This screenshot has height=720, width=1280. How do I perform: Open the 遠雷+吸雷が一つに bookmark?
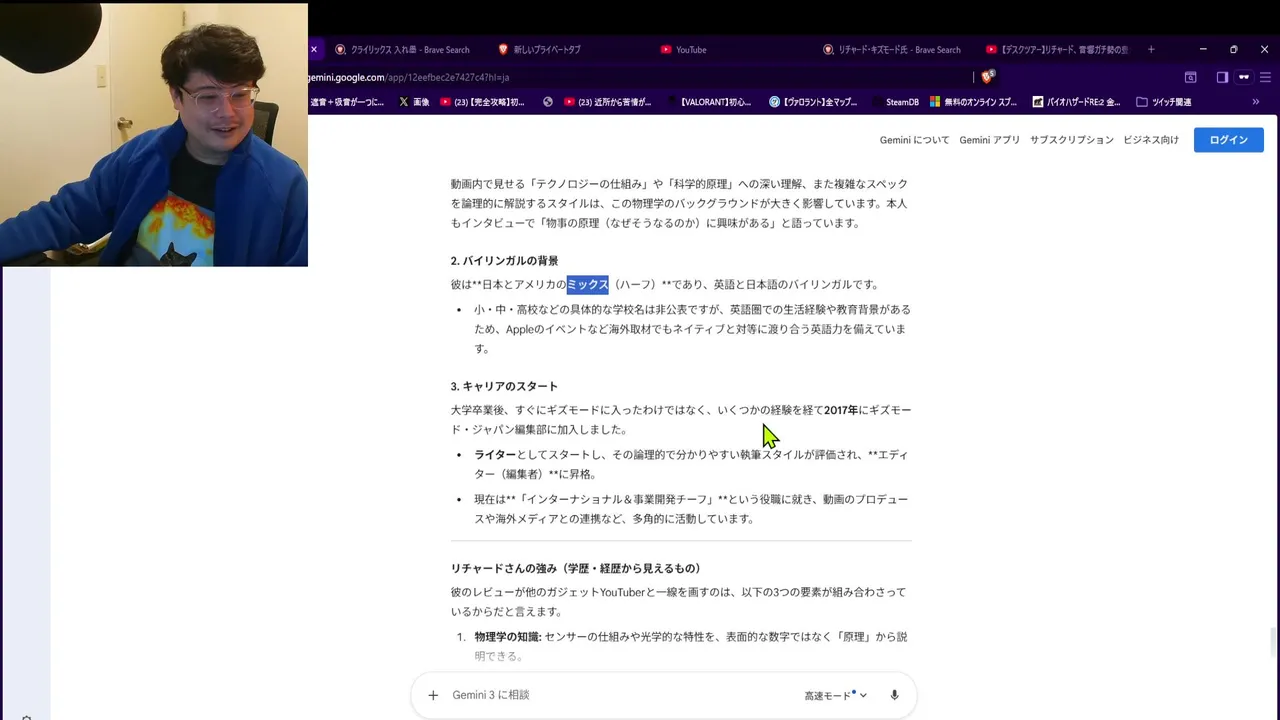tap(346, 102)
